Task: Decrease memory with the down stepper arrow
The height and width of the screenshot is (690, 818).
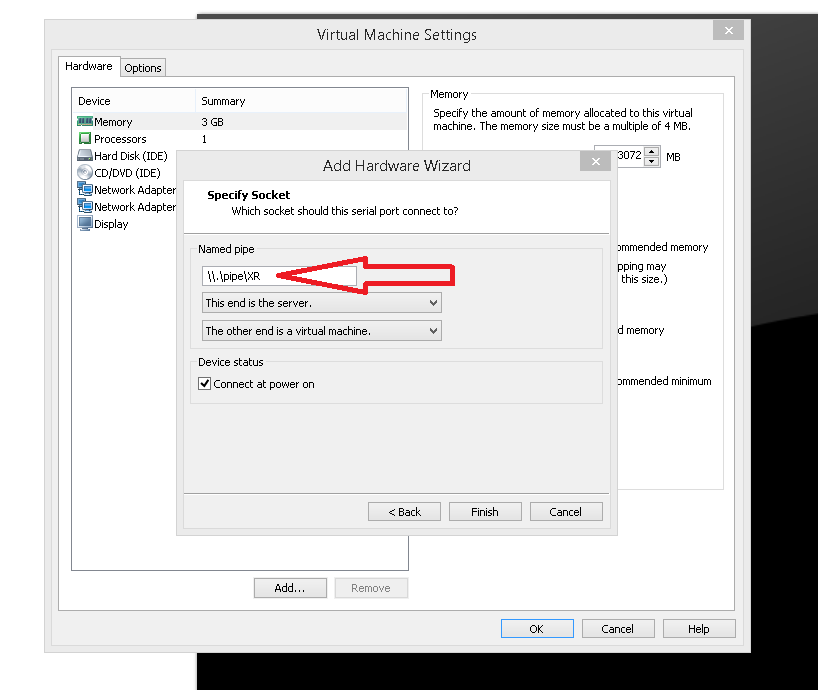Action: point(652,161)
